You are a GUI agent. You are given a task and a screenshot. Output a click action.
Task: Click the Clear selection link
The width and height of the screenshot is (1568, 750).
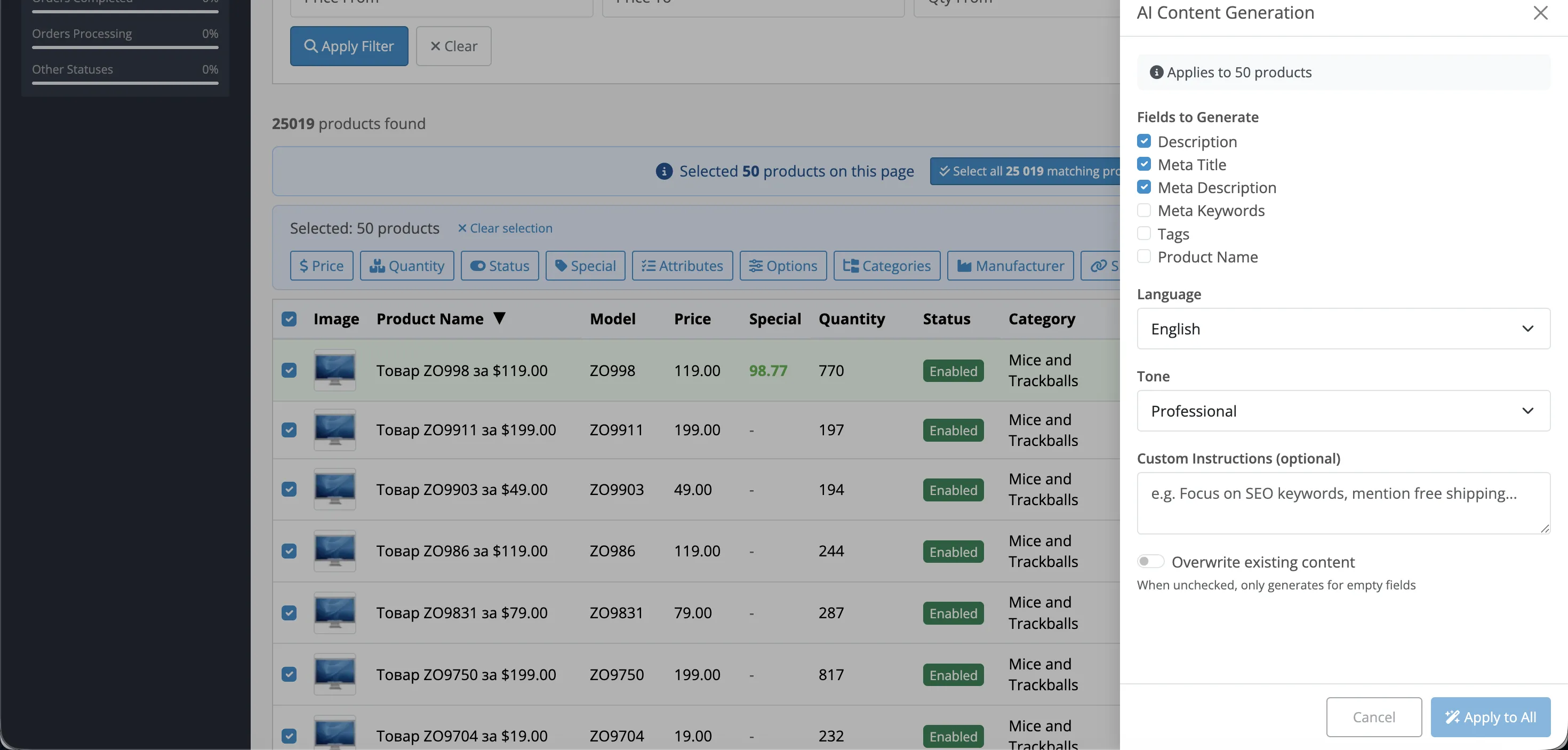coord(505,228)
